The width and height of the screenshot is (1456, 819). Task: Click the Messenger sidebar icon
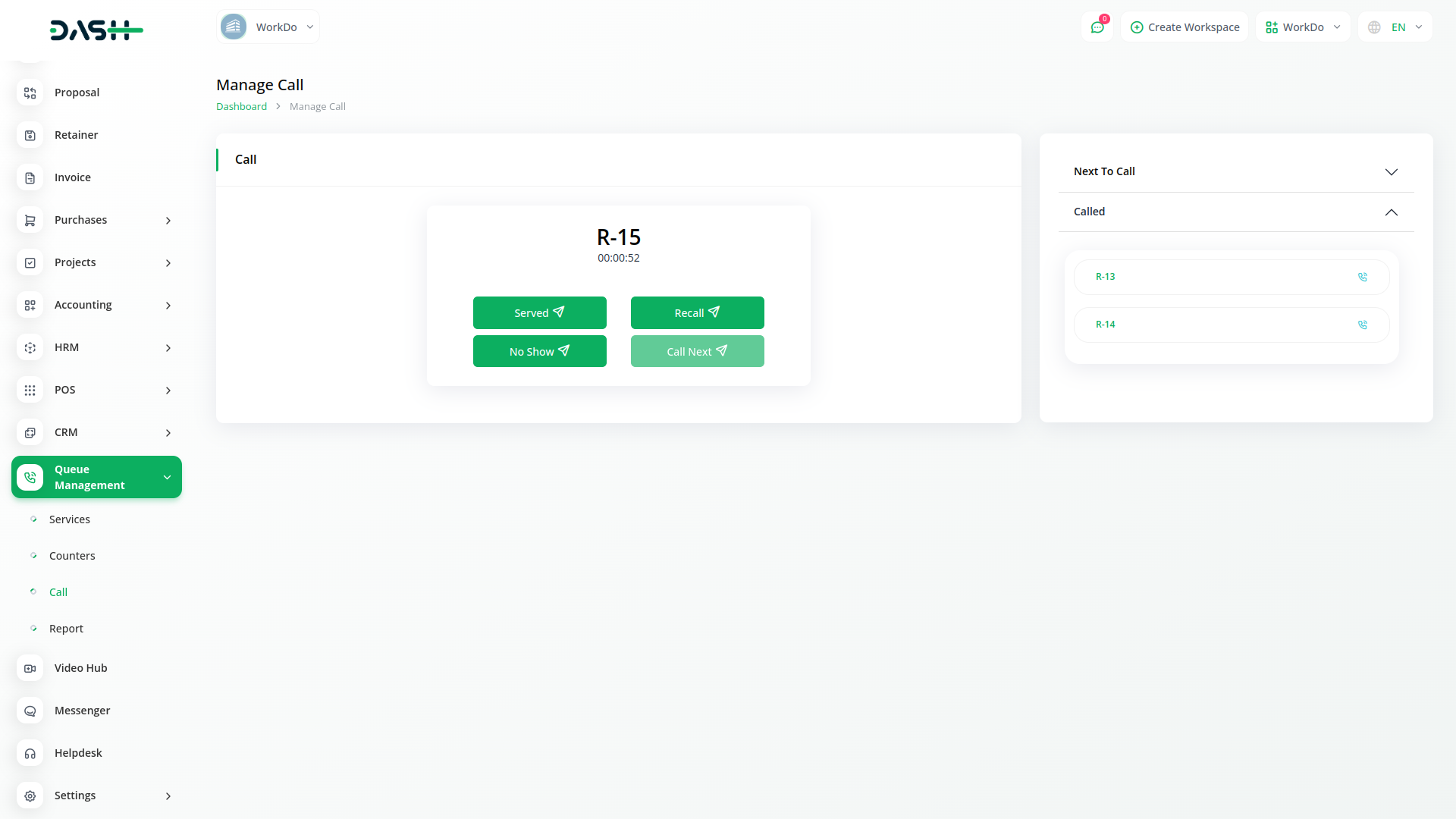(30, 711)
